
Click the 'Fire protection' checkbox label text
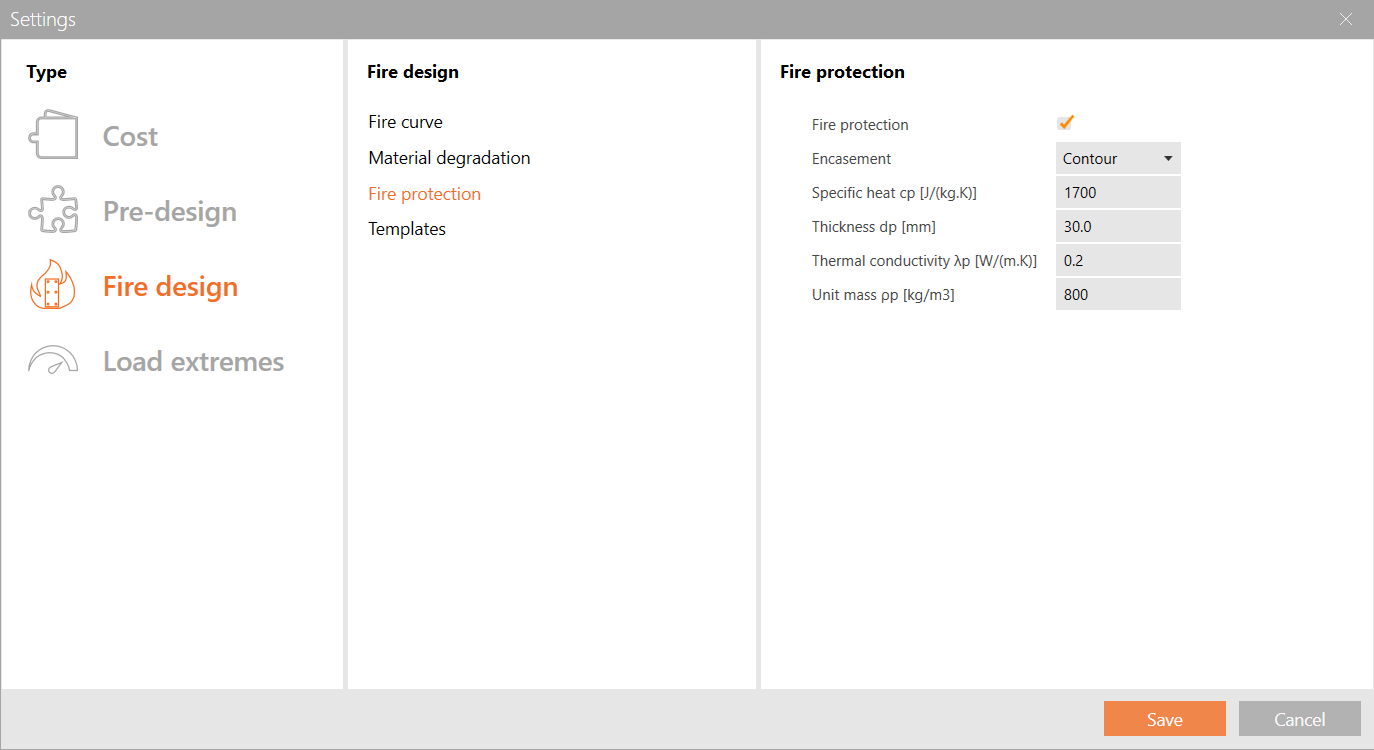[860, 125]
